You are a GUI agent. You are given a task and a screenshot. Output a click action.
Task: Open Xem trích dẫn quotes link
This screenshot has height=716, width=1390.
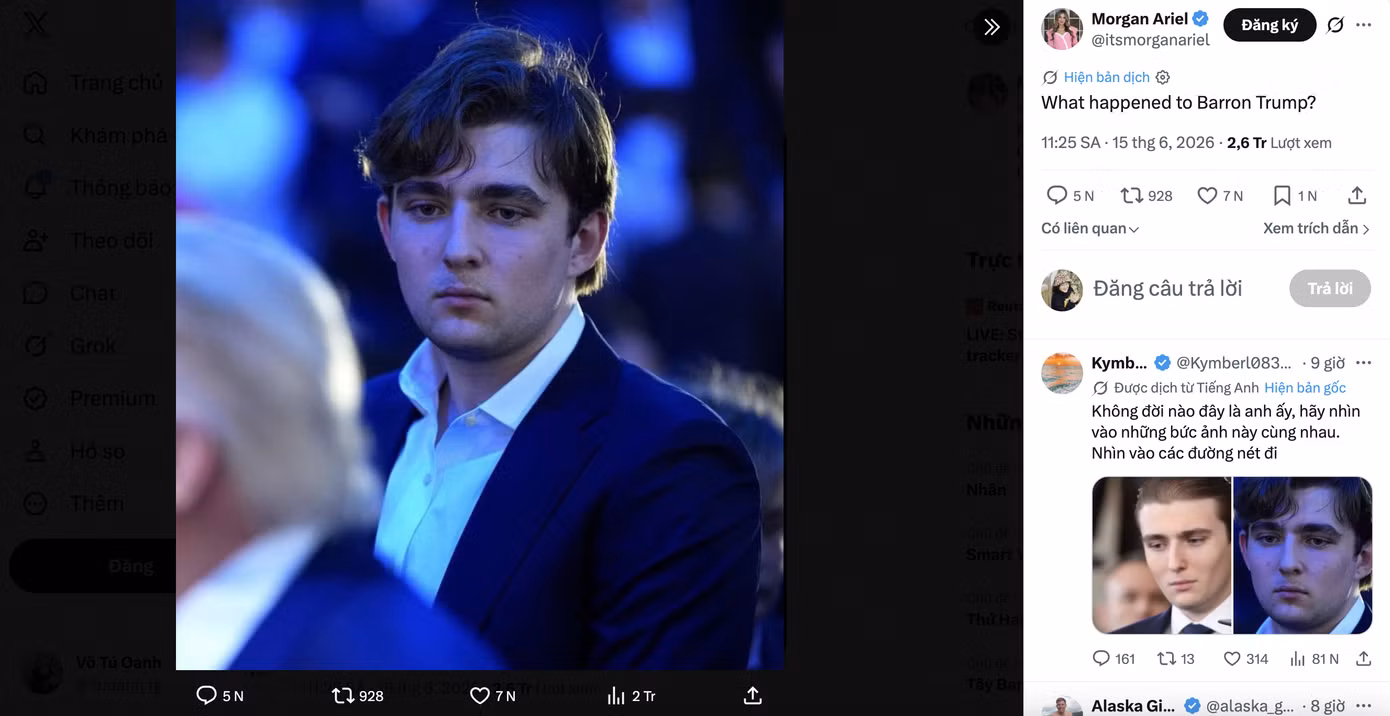pos(1316,228)
